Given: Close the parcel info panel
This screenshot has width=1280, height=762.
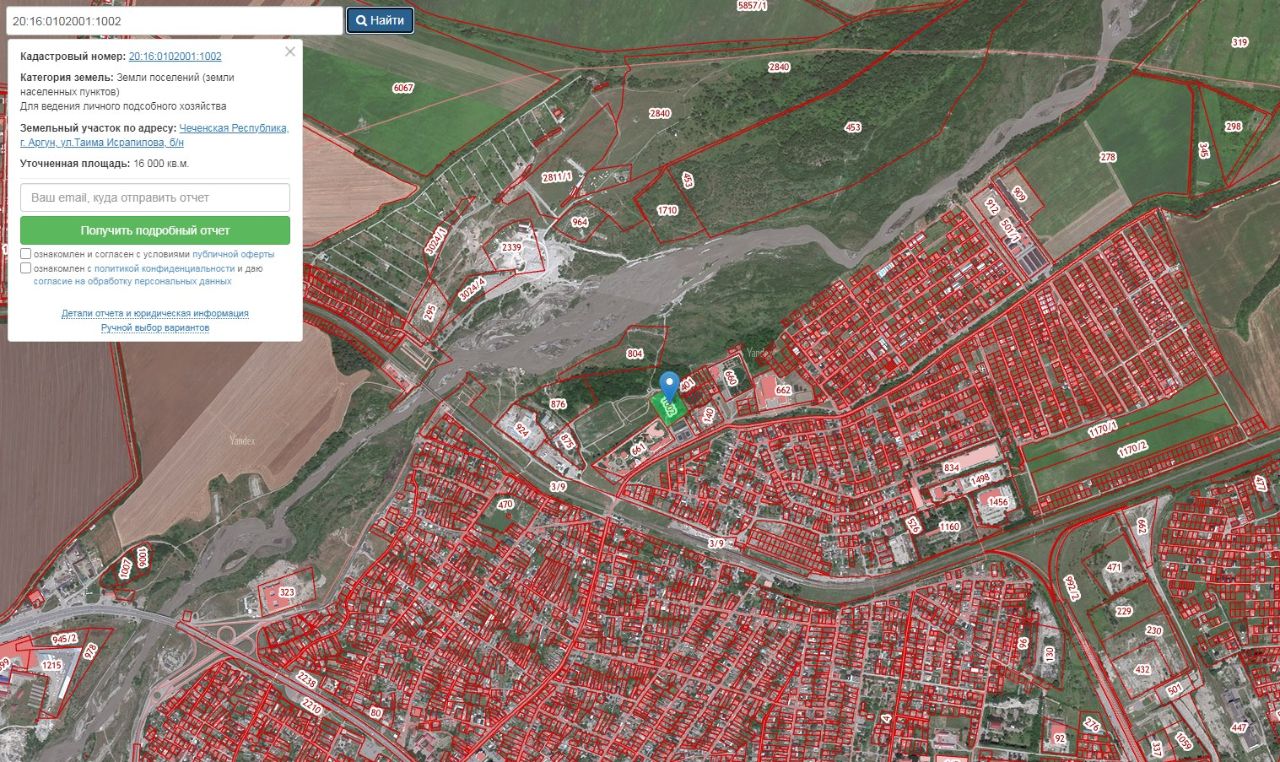Looking at the screenshot, I should click(290, 52).
